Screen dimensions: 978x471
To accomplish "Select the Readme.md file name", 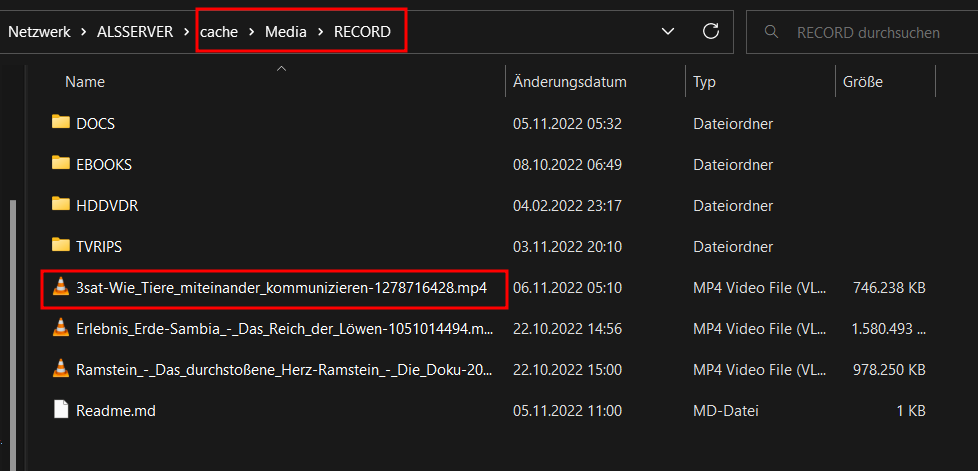I will [115, 411].
